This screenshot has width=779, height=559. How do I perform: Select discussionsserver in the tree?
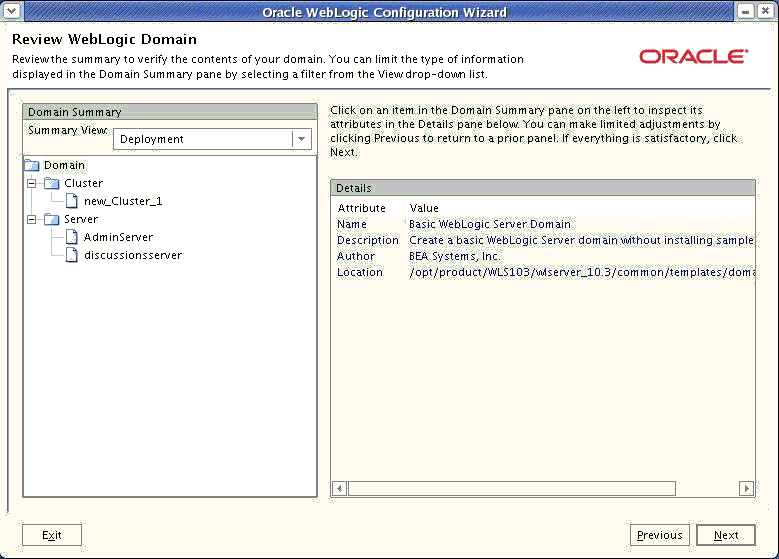[133, 255]
